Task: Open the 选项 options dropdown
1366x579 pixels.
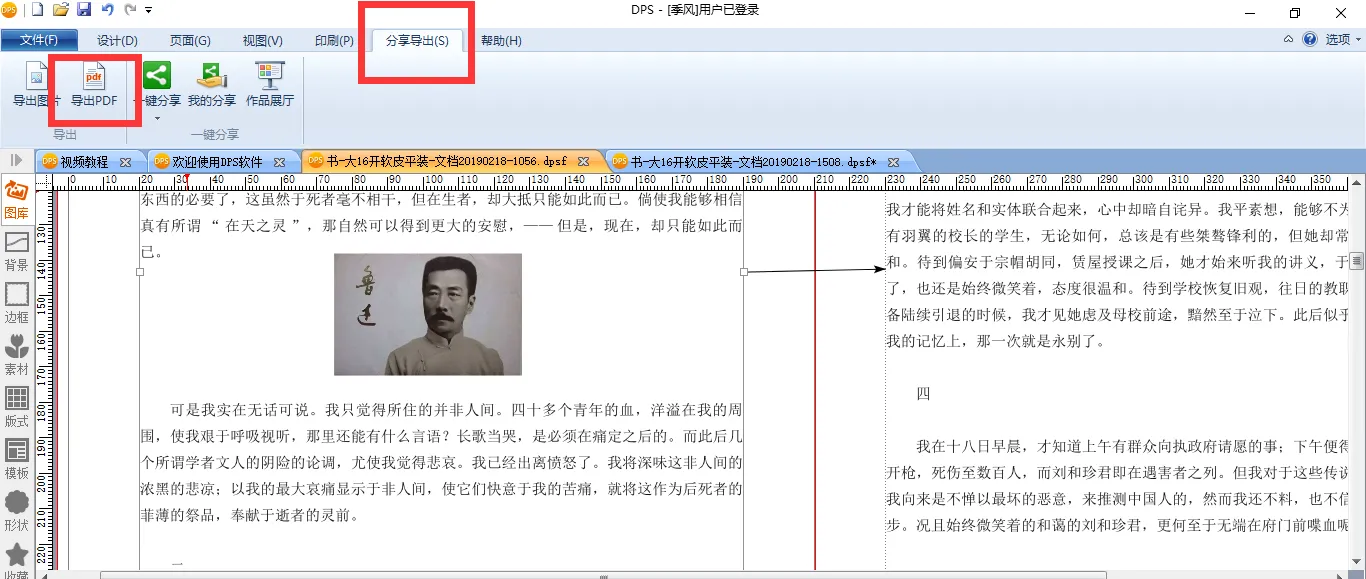Action: (1343, 40)
